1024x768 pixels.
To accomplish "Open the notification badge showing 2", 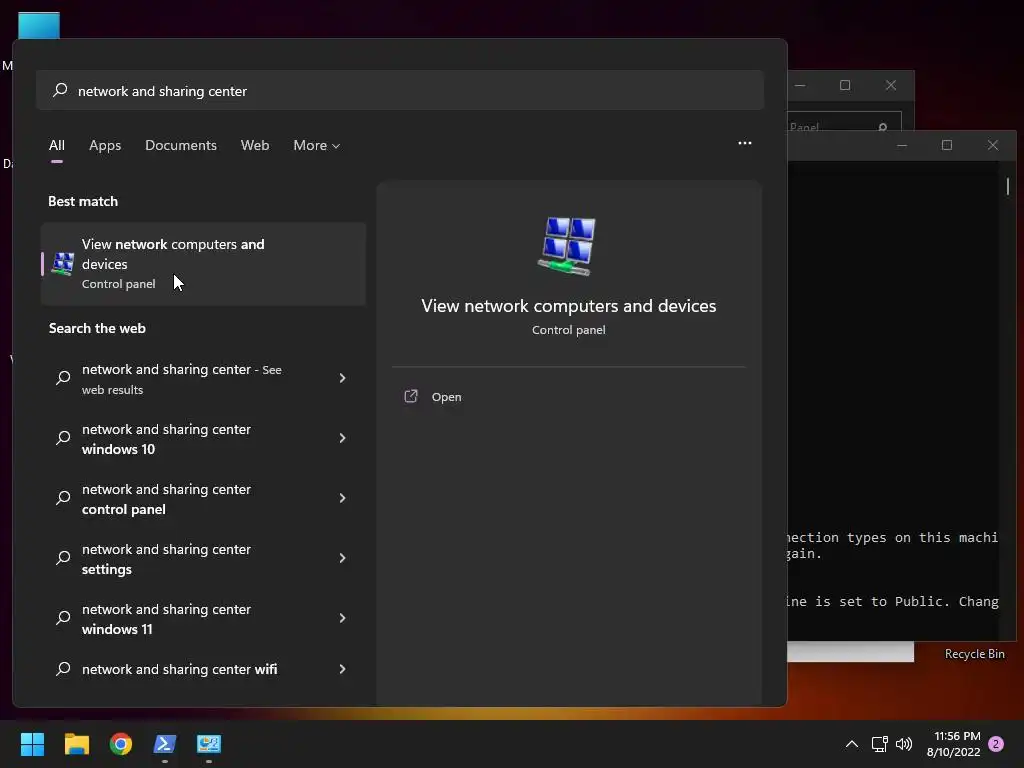I will point(996,744).
